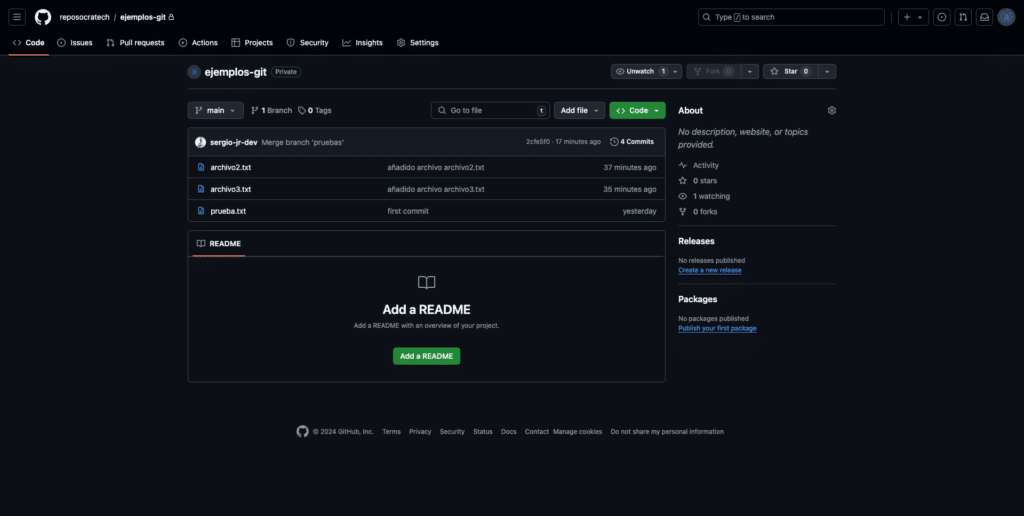Open ejemplos-git breadcrumb link in header

[142, 17]
